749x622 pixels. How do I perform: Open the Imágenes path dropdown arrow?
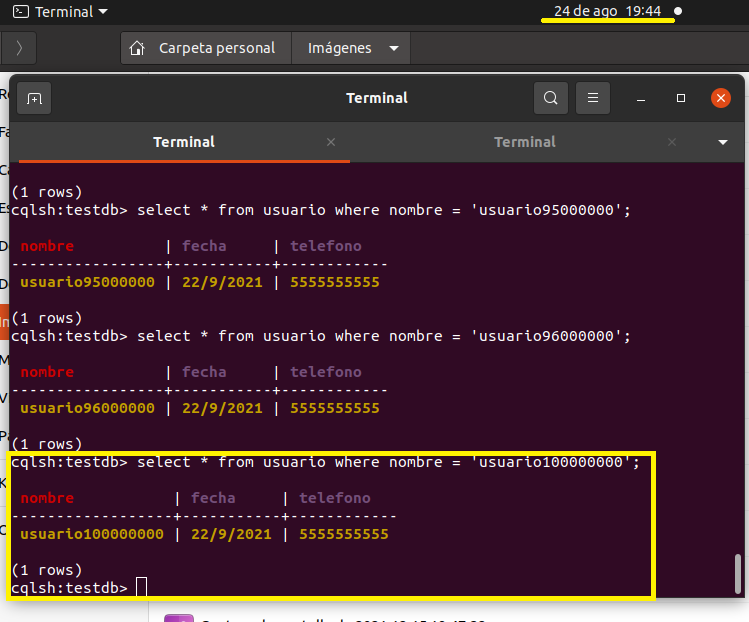tap(393, 48)
